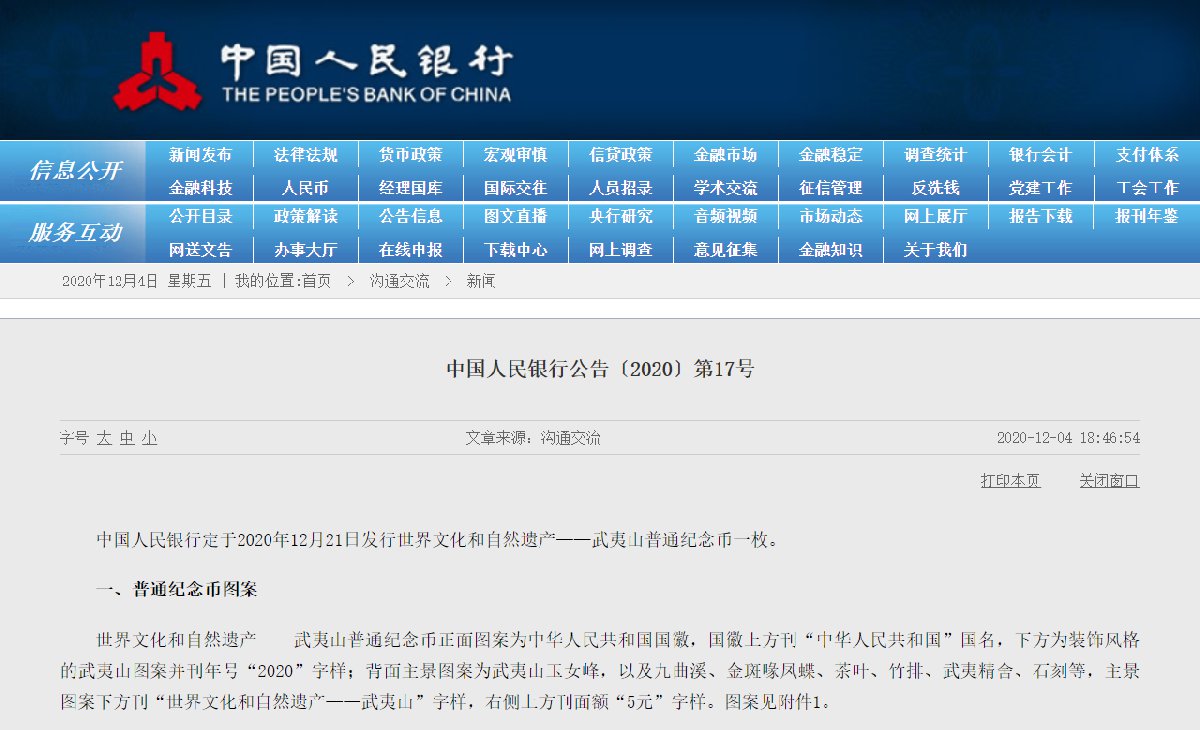
Task: Go to 政策解读 page
Action: (306, 216)
